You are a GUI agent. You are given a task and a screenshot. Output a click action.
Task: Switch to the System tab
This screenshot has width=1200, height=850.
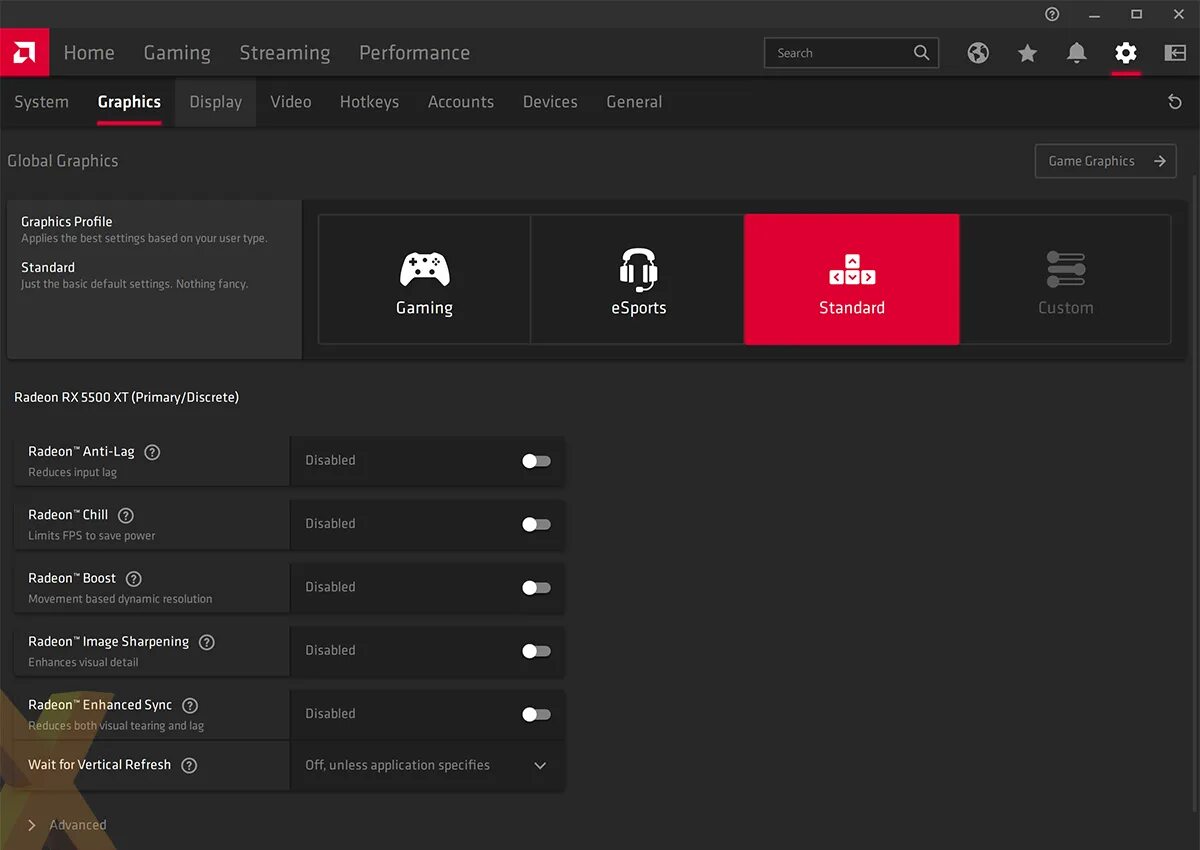point(41,102)
